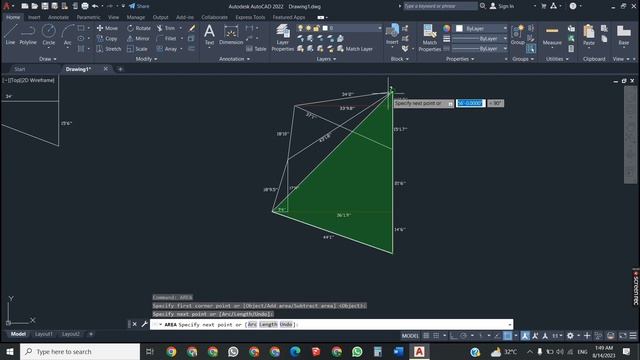640x360 pixels.
Task: Click the Move tool
Action: [107, 28]
